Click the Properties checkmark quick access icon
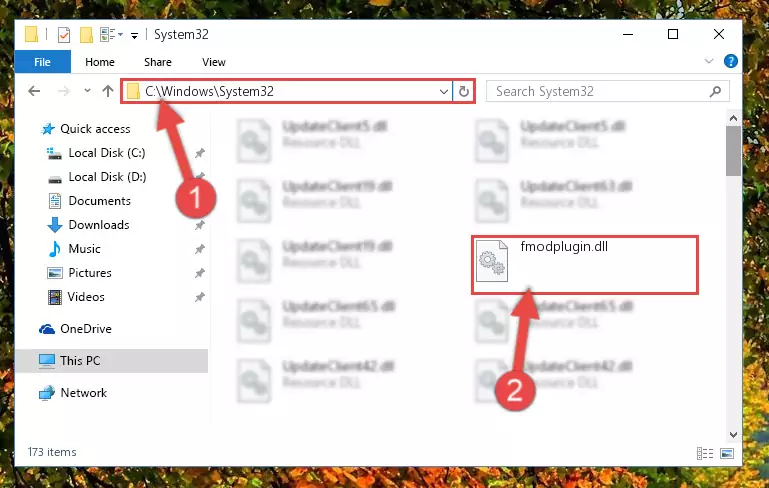This screenshot has height=488, width=769. (x=64, y=35)
